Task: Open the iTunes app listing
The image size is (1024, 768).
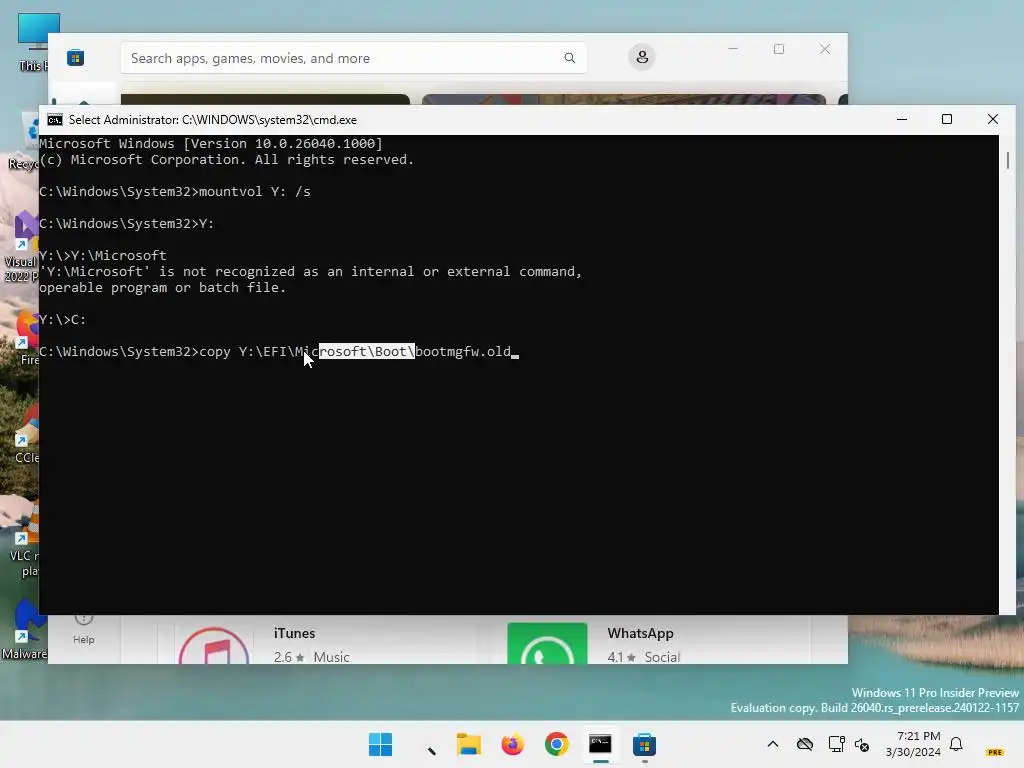Action: click(x=325, y=641)
